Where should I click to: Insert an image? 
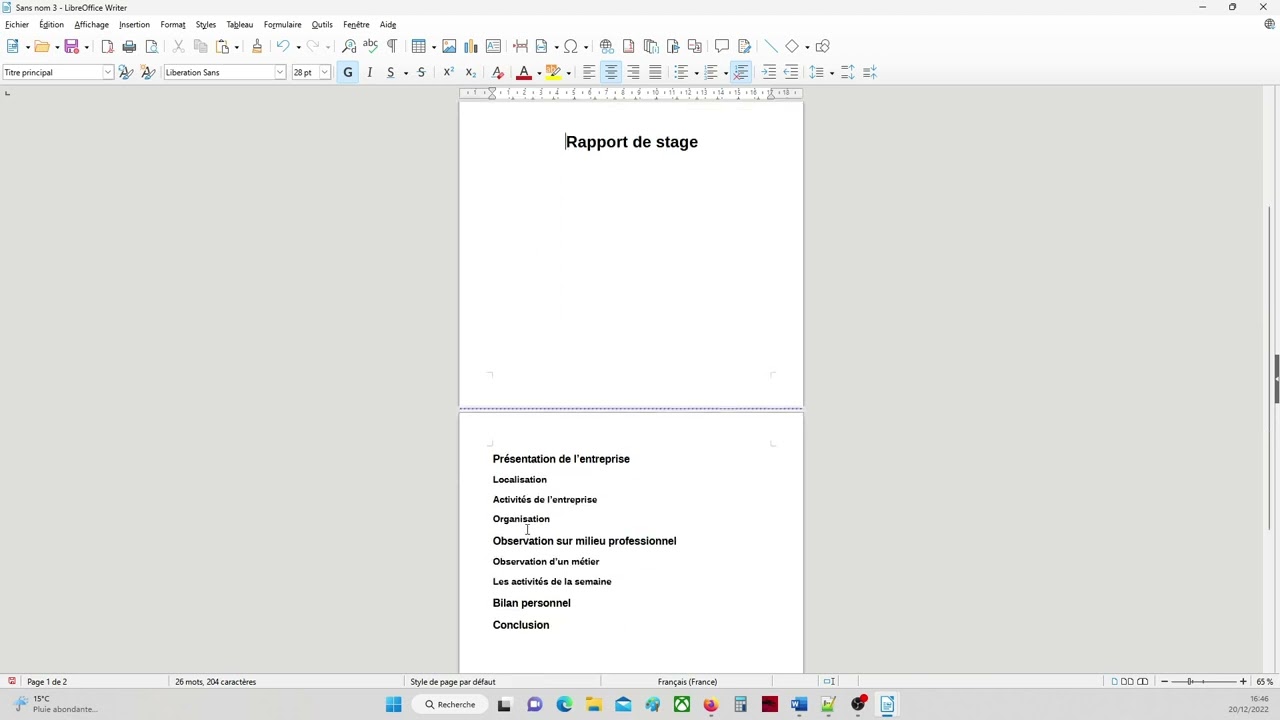pos(449,46)
